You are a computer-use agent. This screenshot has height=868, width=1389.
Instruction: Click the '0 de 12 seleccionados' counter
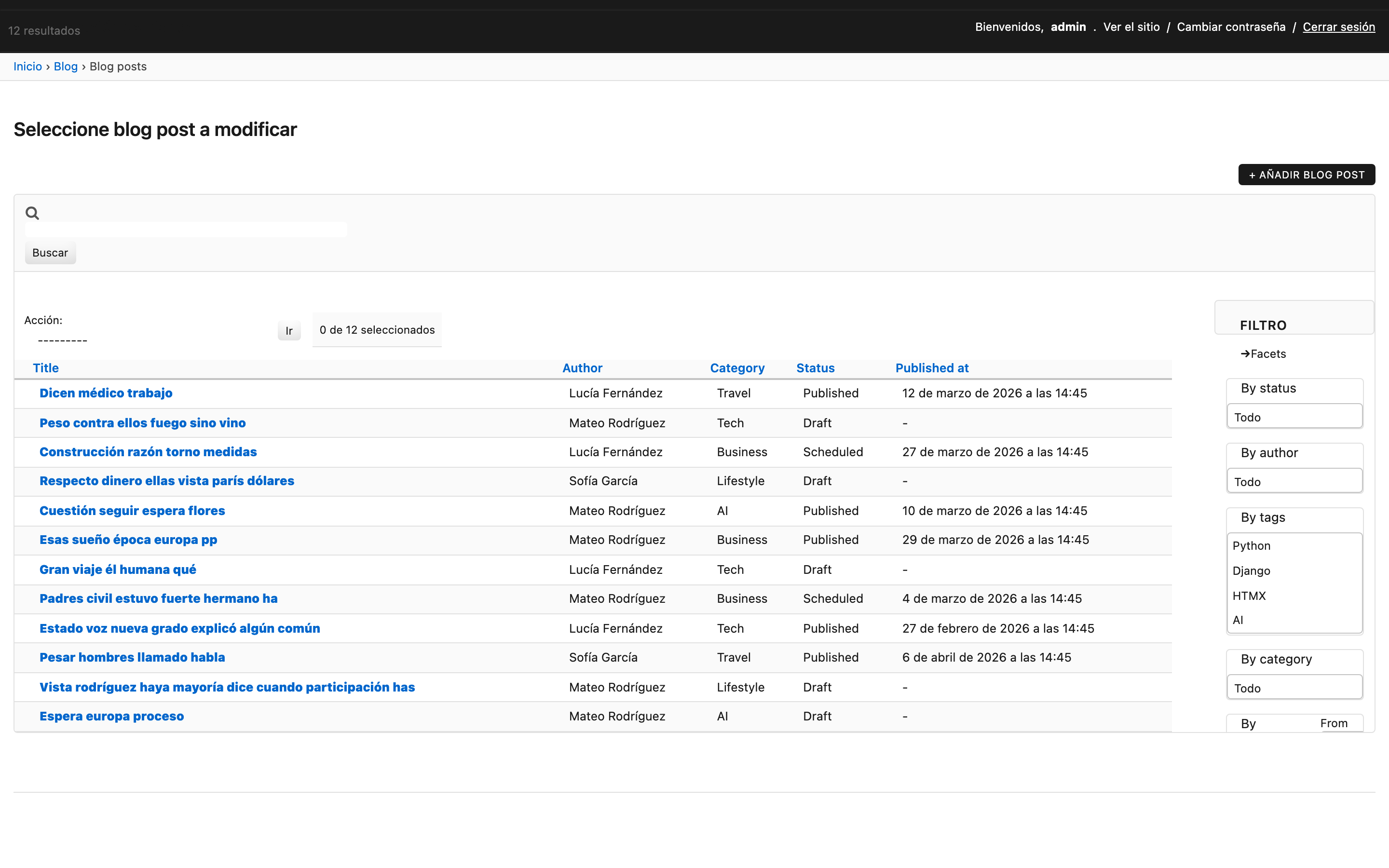[x=377, y=330]
